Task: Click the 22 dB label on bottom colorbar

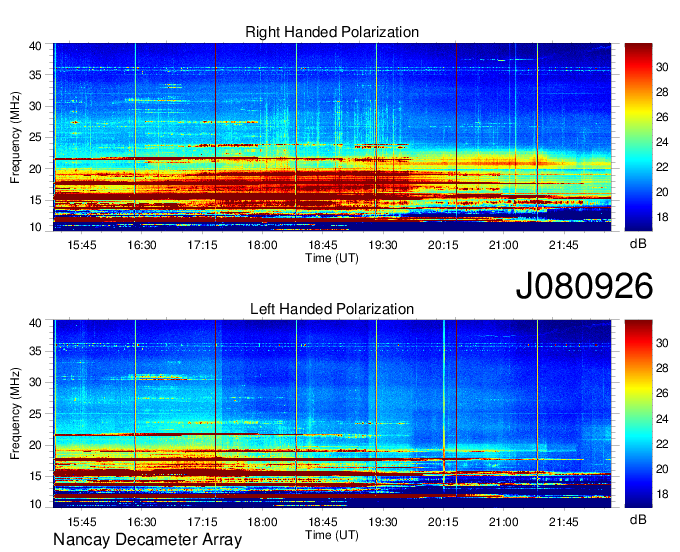Action: tap(662, 444)
